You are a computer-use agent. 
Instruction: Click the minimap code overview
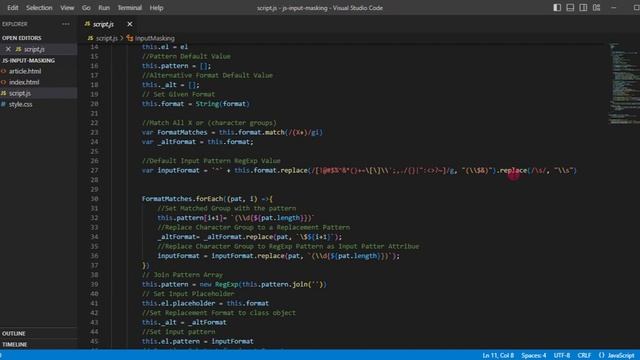(x=624, y=84)
